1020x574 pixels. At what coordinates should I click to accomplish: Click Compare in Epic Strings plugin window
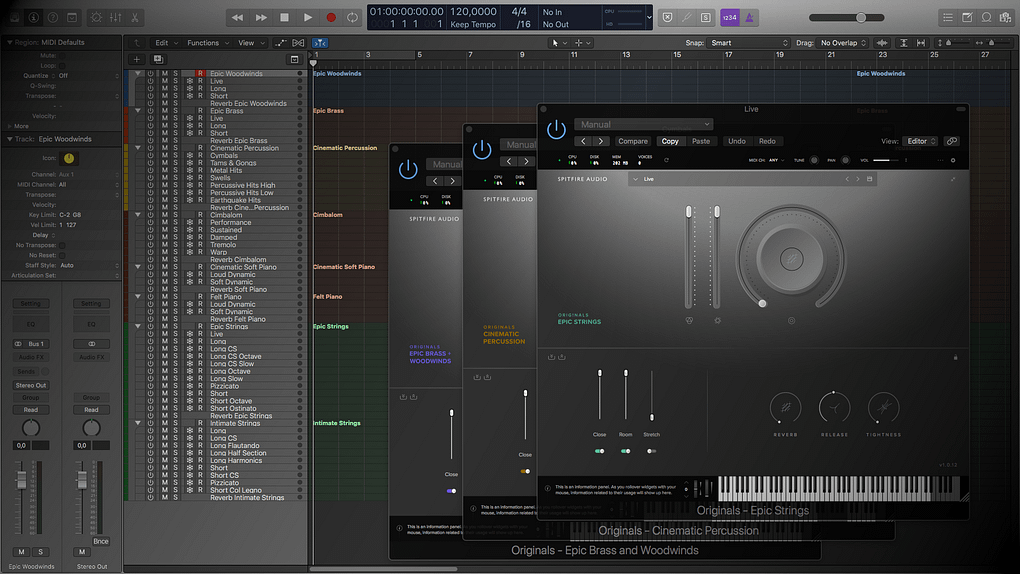[633, 141]
